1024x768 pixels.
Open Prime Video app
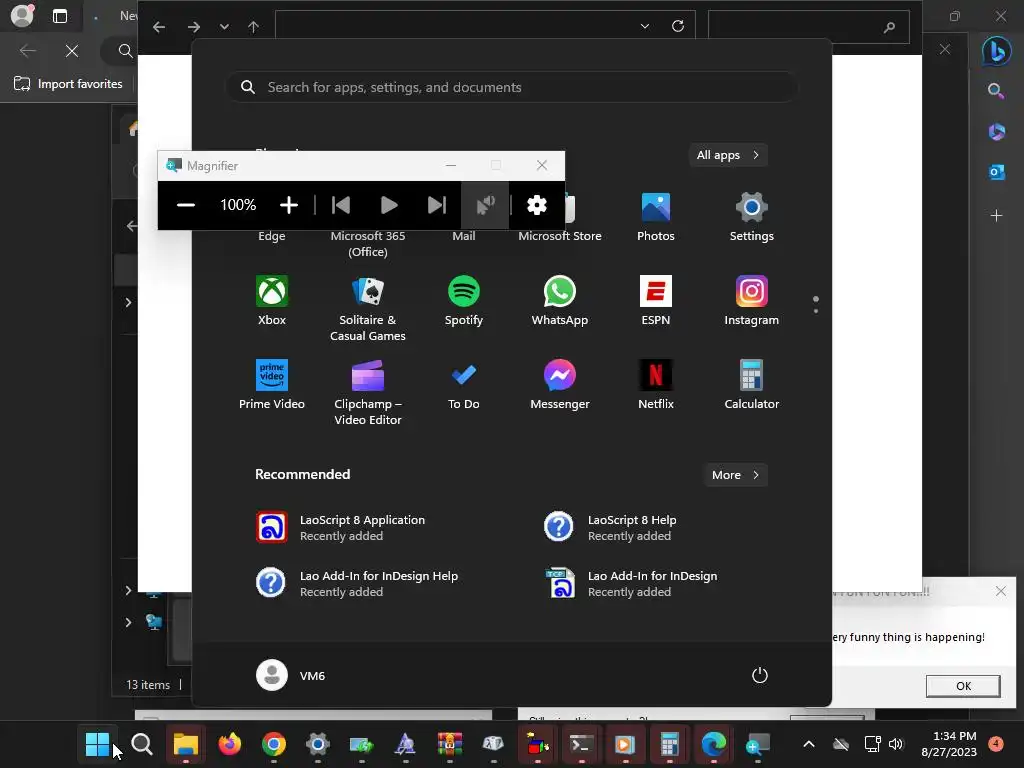tap(272, 385)
